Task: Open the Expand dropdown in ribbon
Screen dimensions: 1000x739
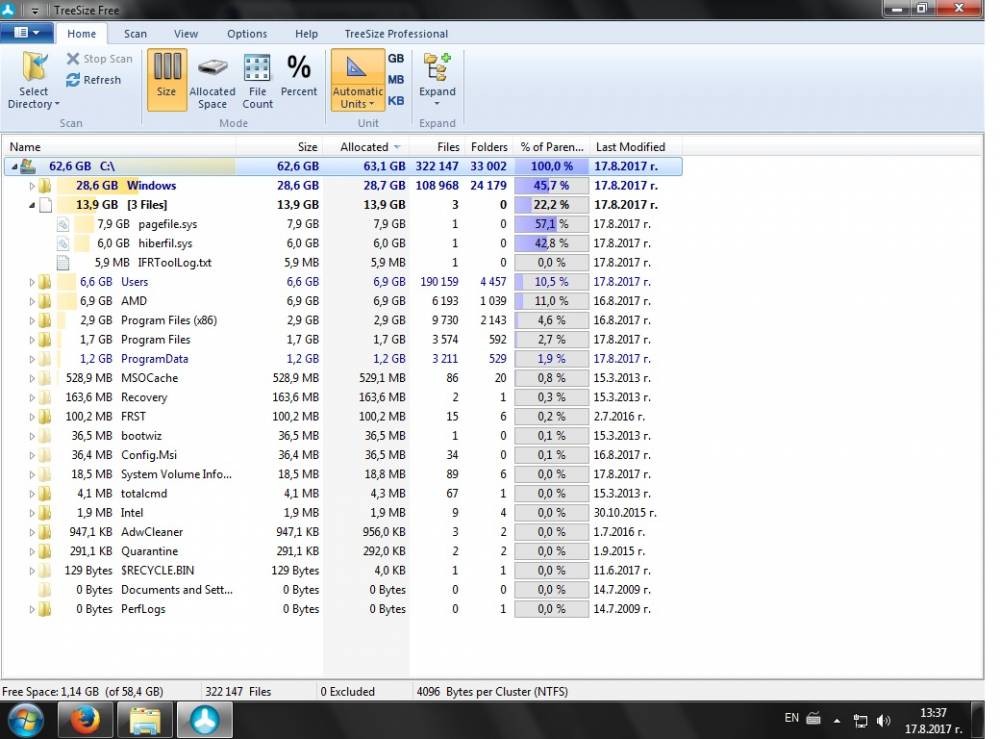Action: 437,80
